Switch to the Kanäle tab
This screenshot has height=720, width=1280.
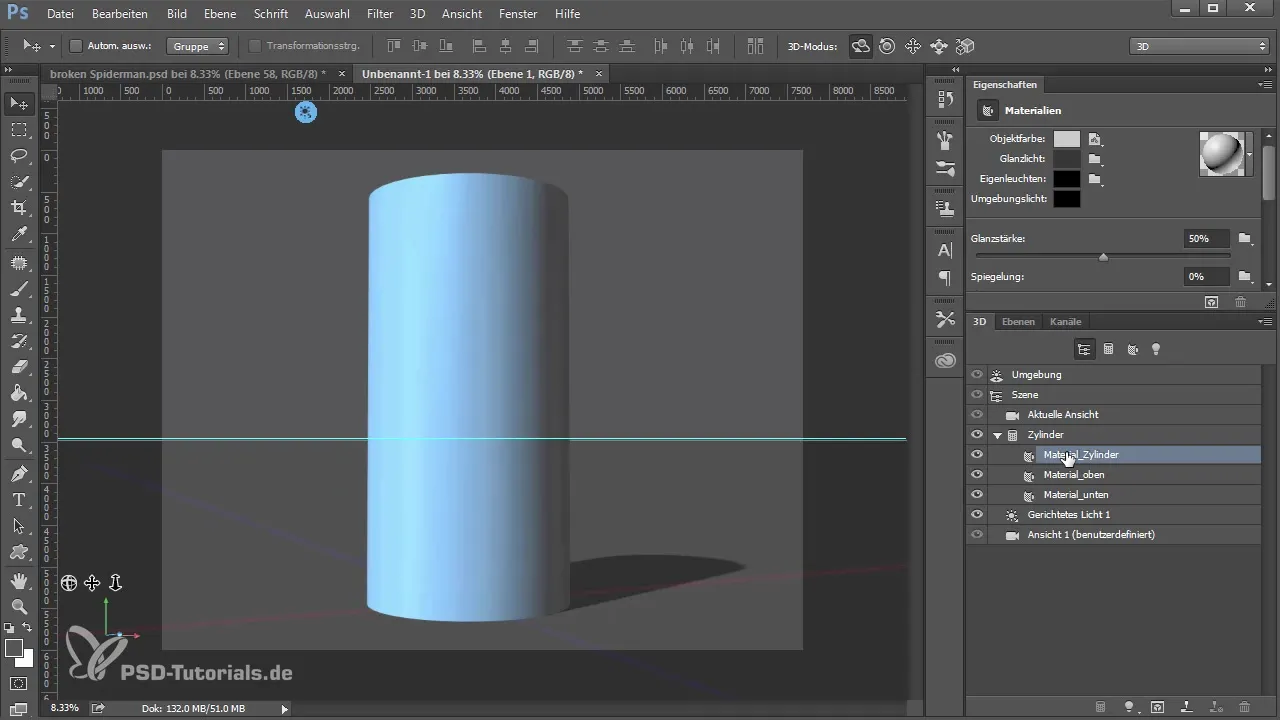(x=1066, y=322)
